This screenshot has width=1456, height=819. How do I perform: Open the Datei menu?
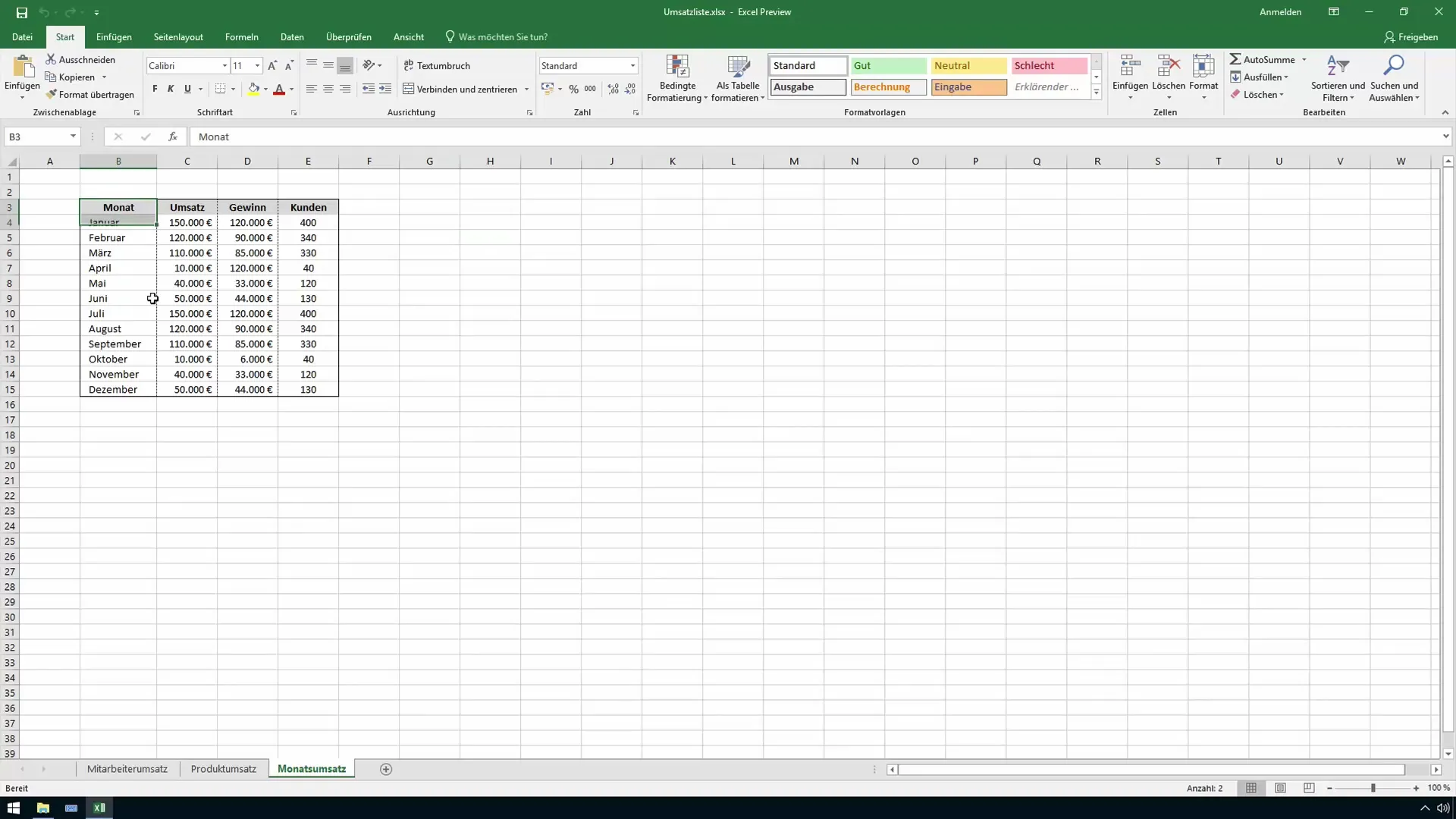22,37
